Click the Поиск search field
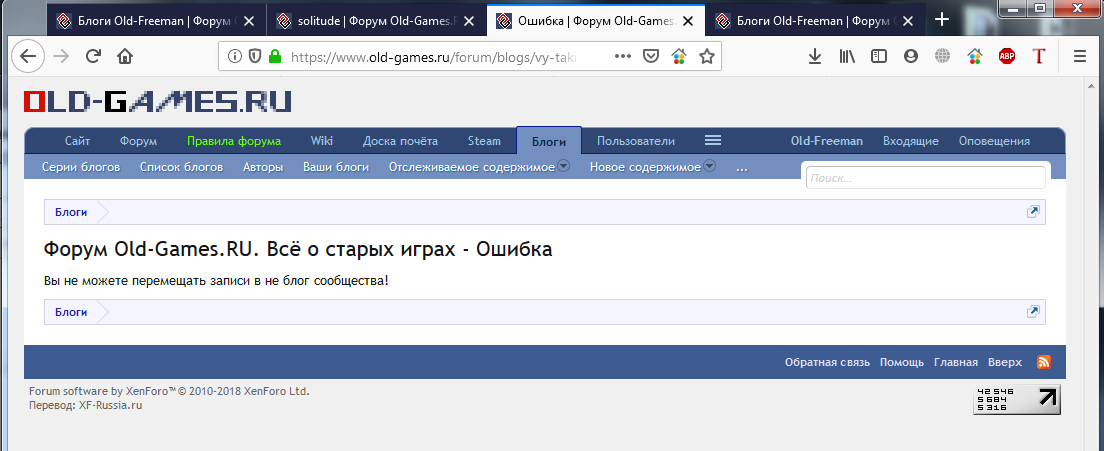Screen dimensions: 1104x451 coord(926,178)
